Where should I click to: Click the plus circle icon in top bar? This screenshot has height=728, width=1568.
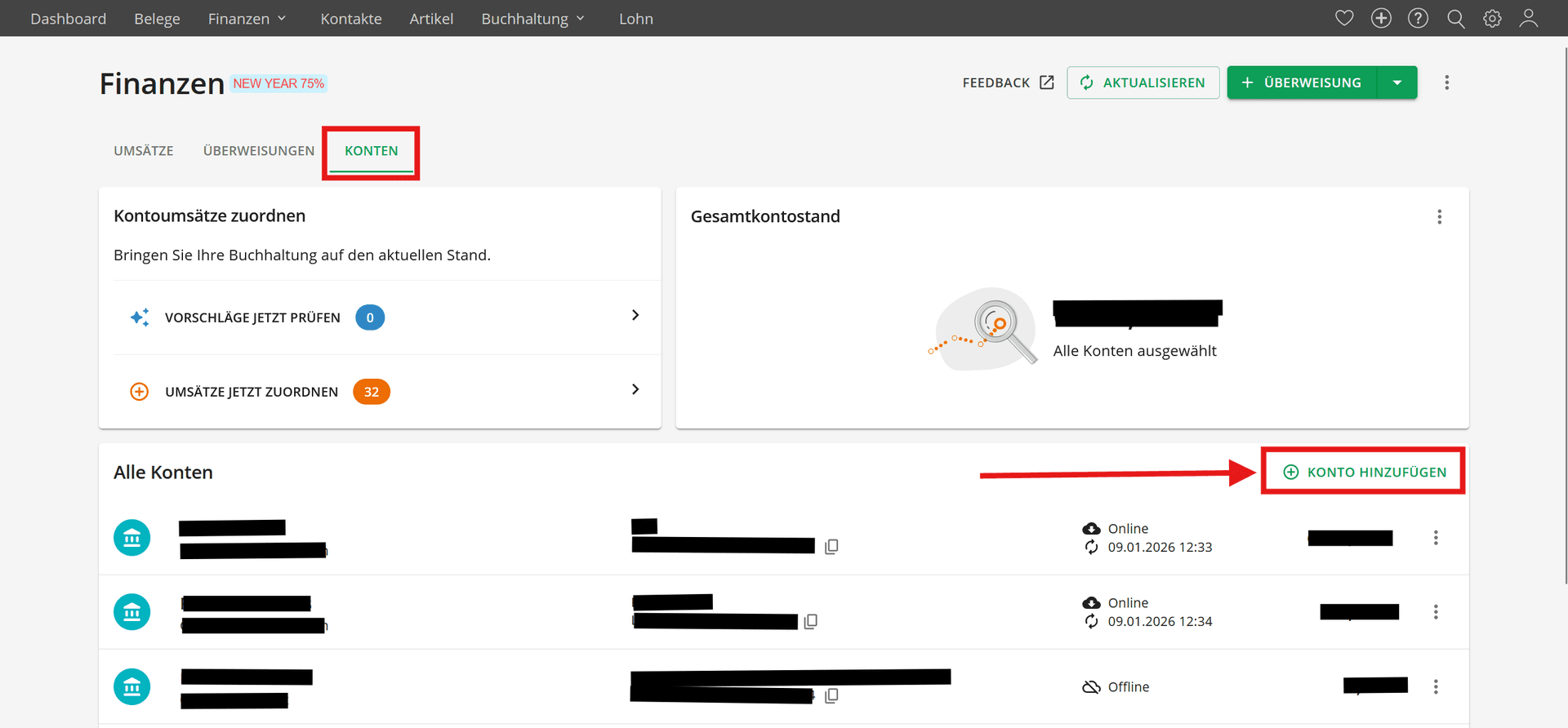pos(1381,18)
